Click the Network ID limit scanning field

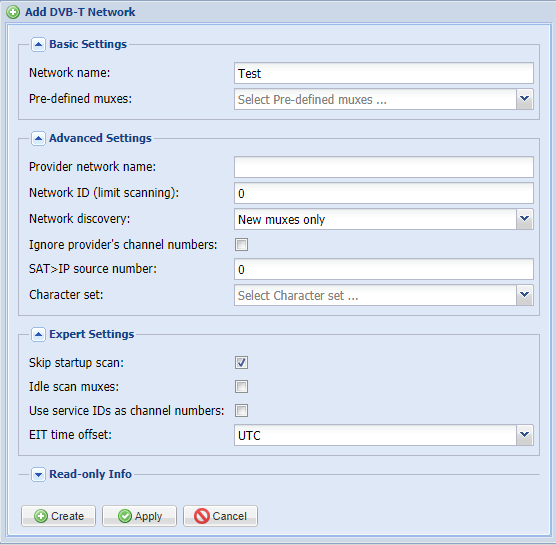click(384, 193)
